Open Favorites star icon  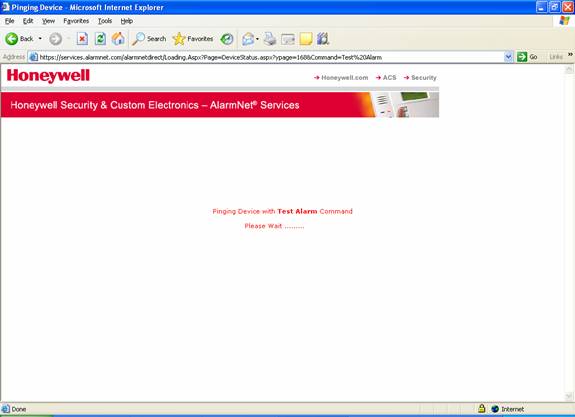(x=179, y=39)
